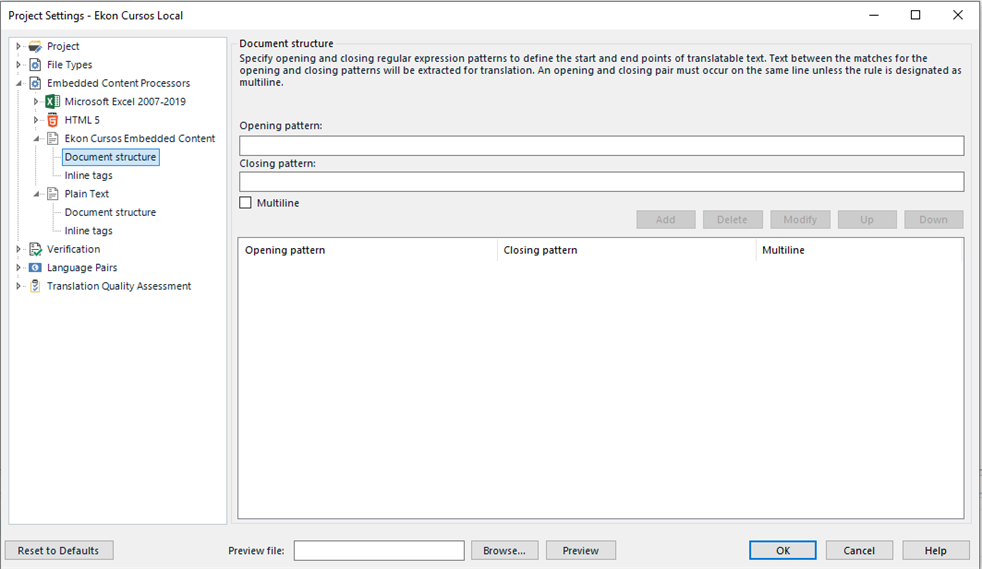The width and height of the screenshot is (982, 569).
Task: Expand the Language Pairs node
Action: pos(18,268)
